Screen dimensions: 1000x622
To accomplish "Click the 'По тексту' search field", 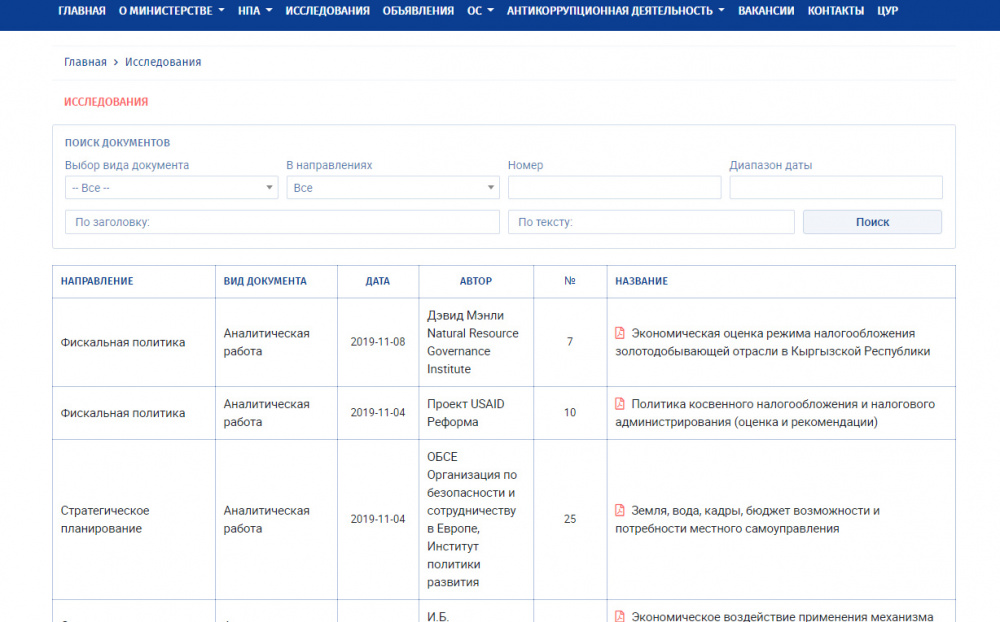I will [651, 222].
